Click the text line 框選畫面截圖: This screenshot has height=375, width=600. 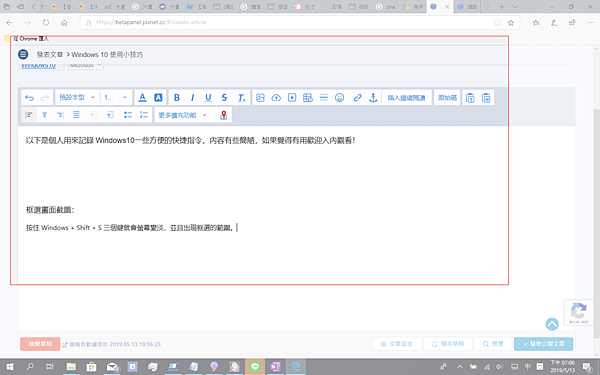[x=50, y=210]
